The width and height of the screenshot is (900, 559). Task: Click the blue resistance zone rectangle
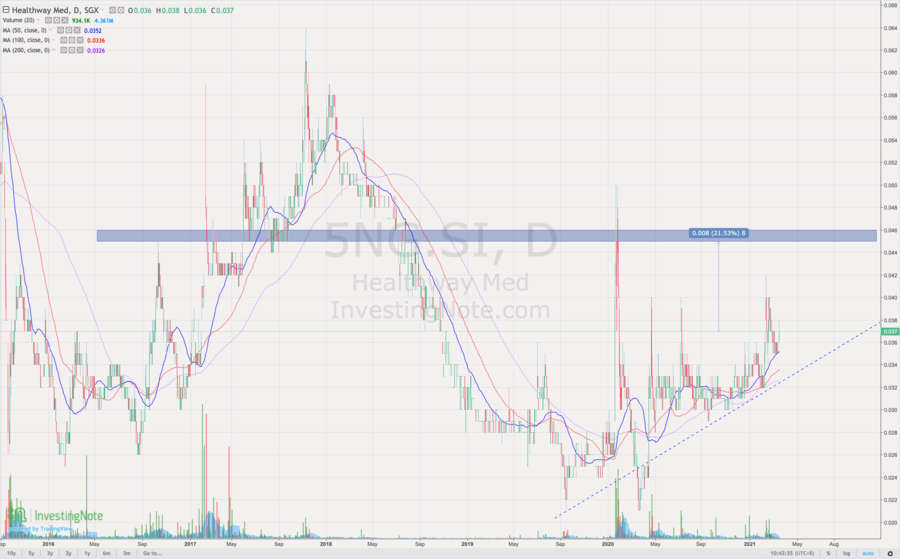coord(400,235)
